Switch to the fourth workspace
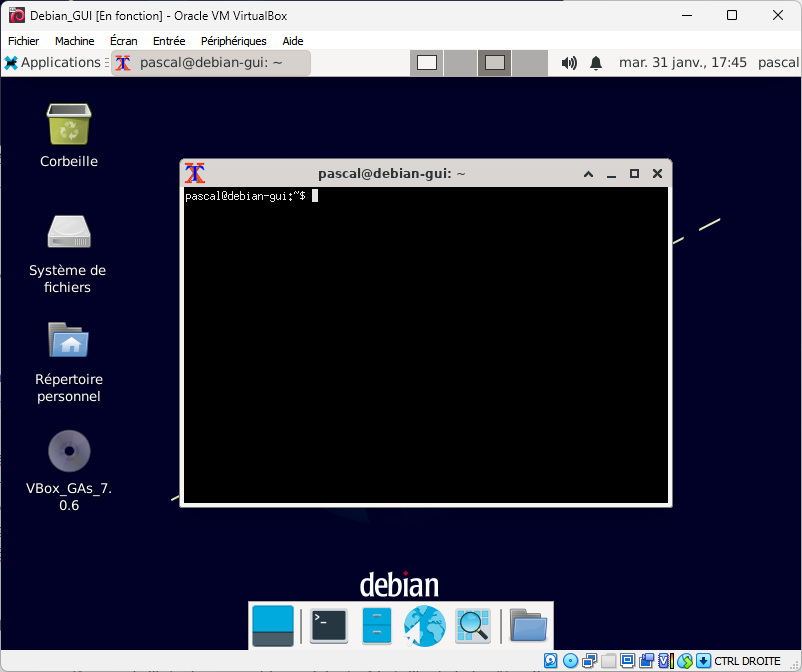Screen dimensions: 802x672 530,63
